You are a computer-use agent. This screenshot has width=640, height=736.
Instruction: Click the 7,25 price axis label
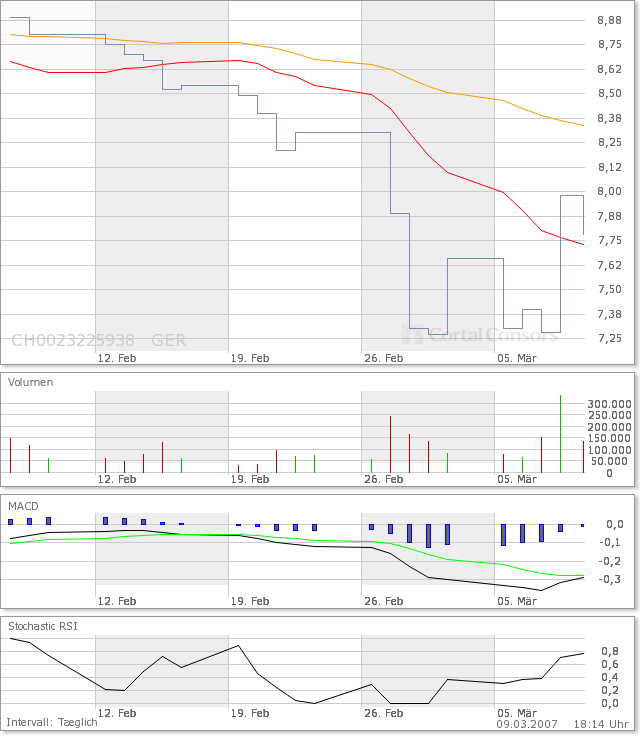[x=609, y=338]
